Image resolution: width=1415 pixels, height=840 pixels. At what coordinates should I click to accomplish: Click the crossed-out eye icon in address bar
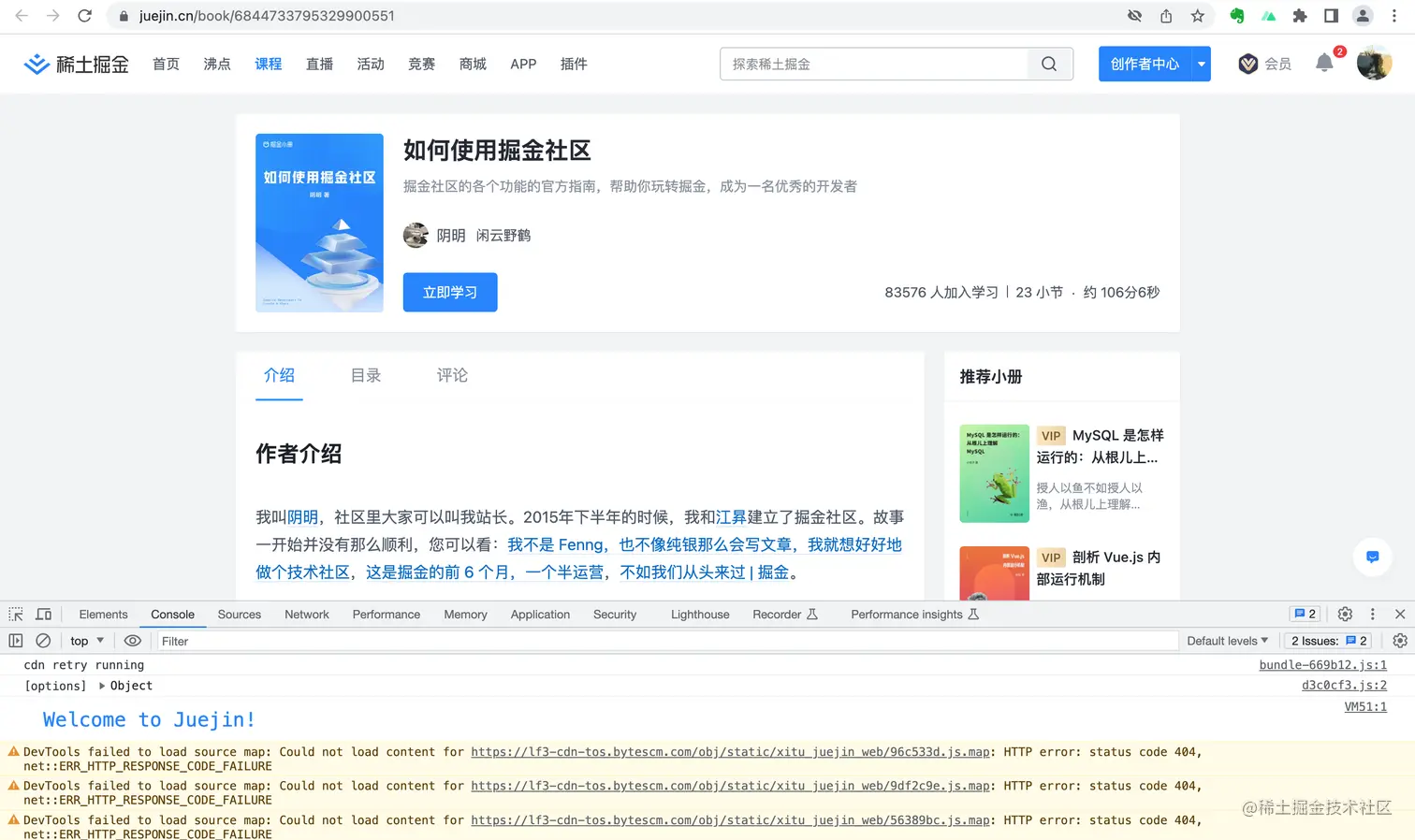[1134, 16]
